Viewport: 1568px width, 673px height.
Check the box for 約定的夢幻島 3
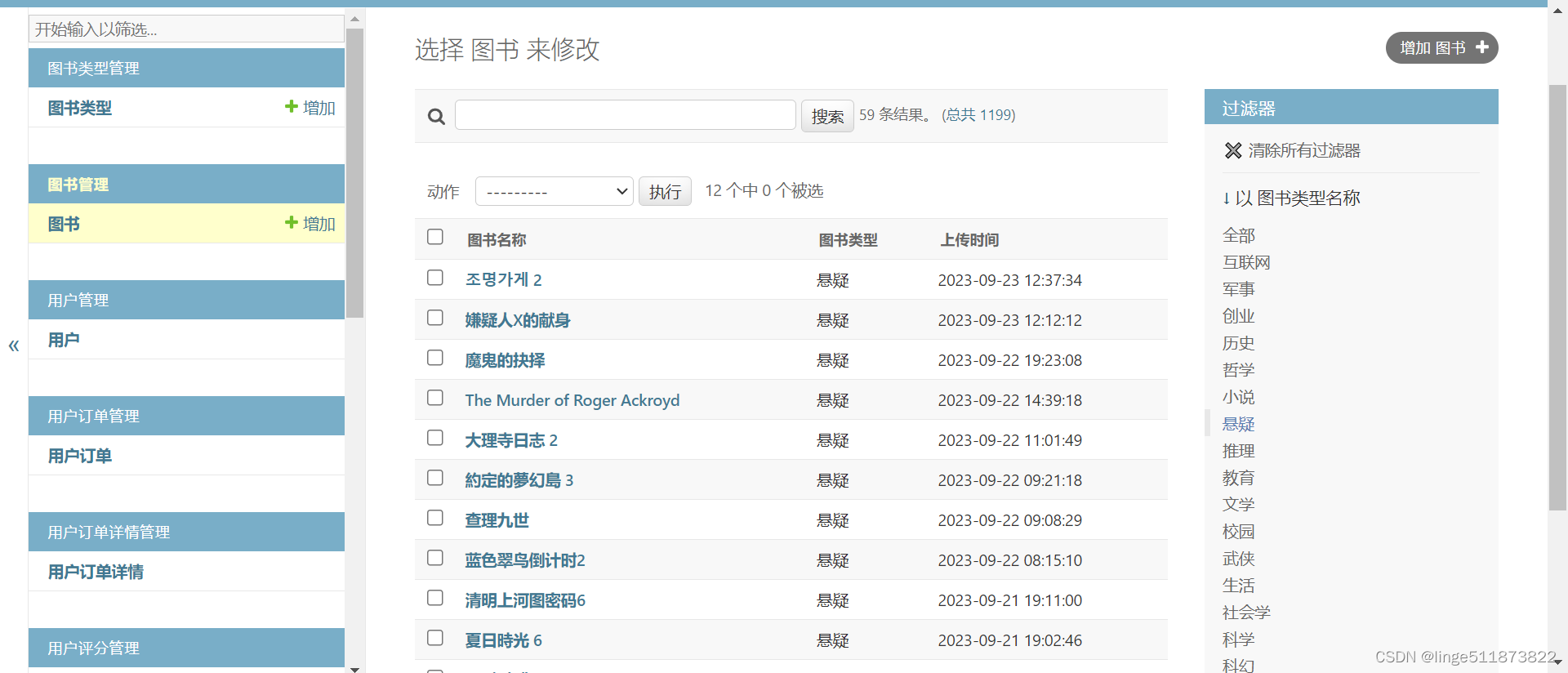[x=435, y=478]
